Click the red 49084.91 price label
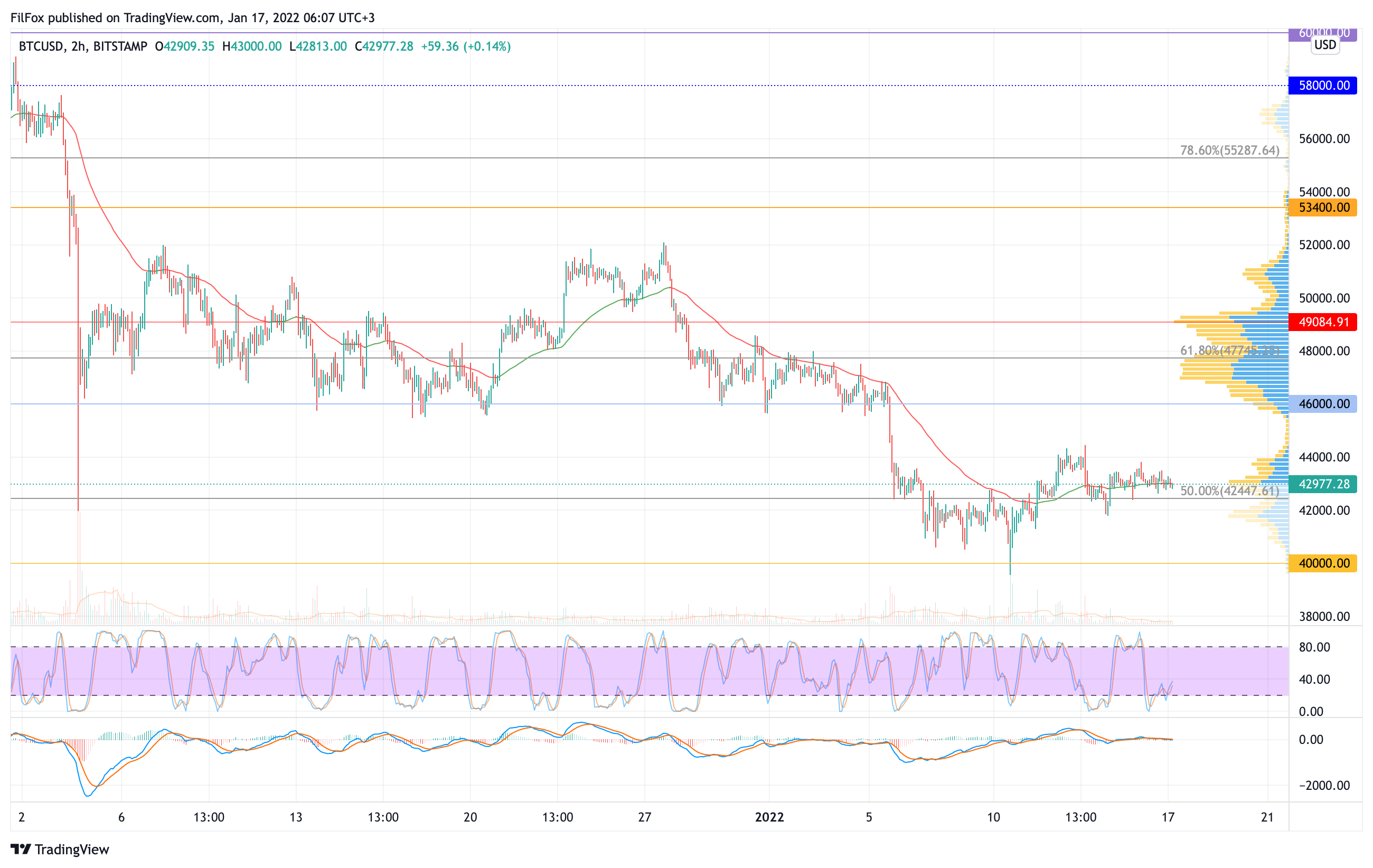Image resolution: width=1373 pixels, height=868 pixels. click(1323, 322)
